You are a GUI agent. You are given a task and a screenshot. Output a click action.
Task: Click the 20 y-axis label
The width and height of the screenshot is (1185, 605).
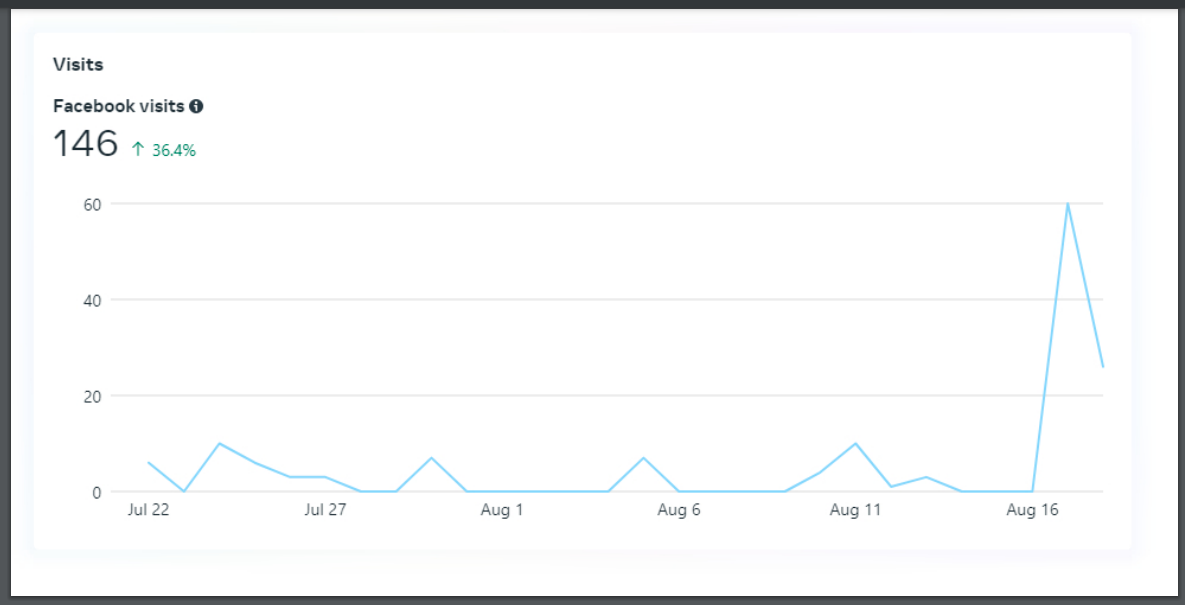pos(93,396)
